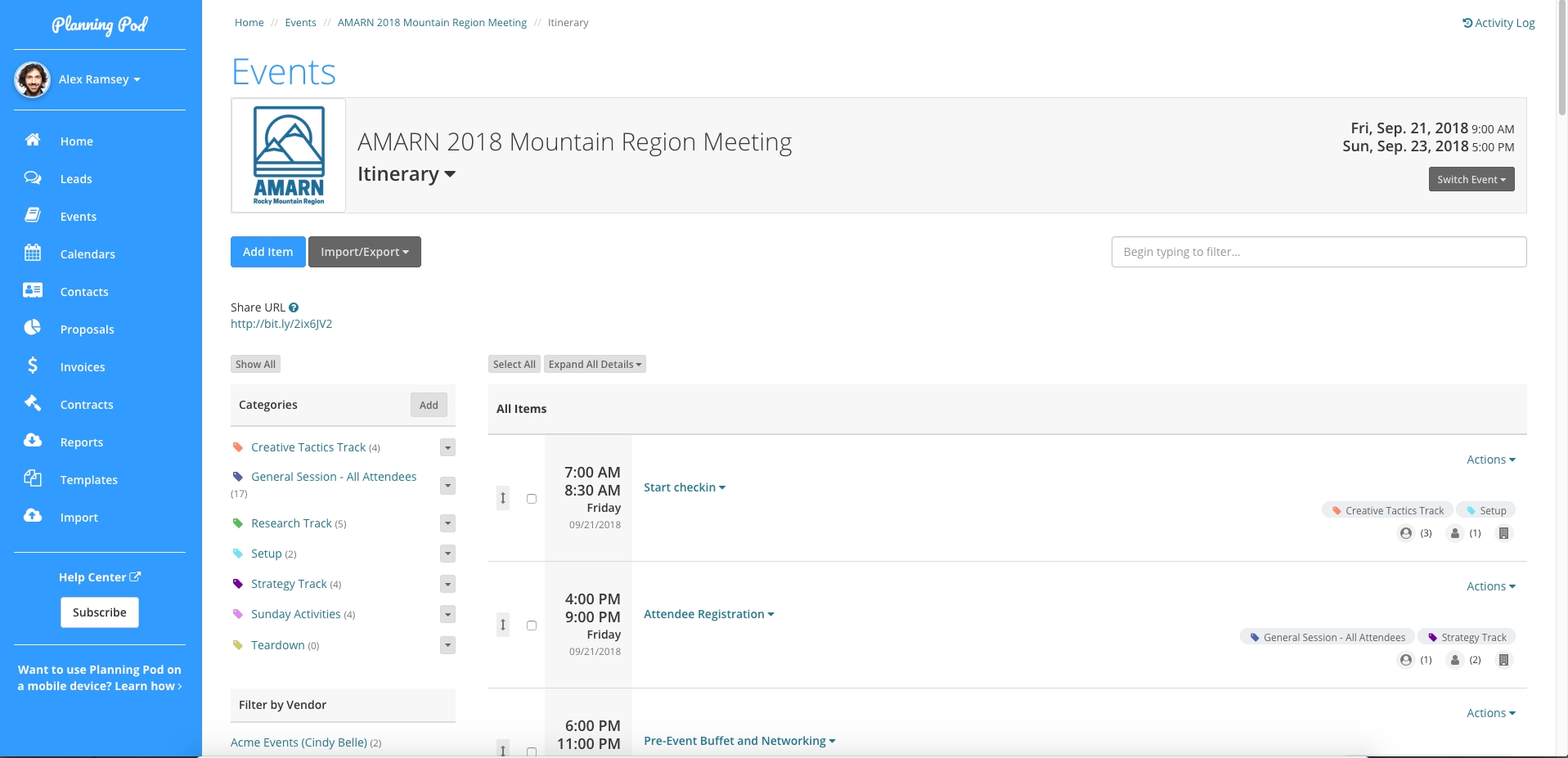The image size is (1568, 758).
Task: Click the Invoices dollar sign icon
Action: coord(33,366)
